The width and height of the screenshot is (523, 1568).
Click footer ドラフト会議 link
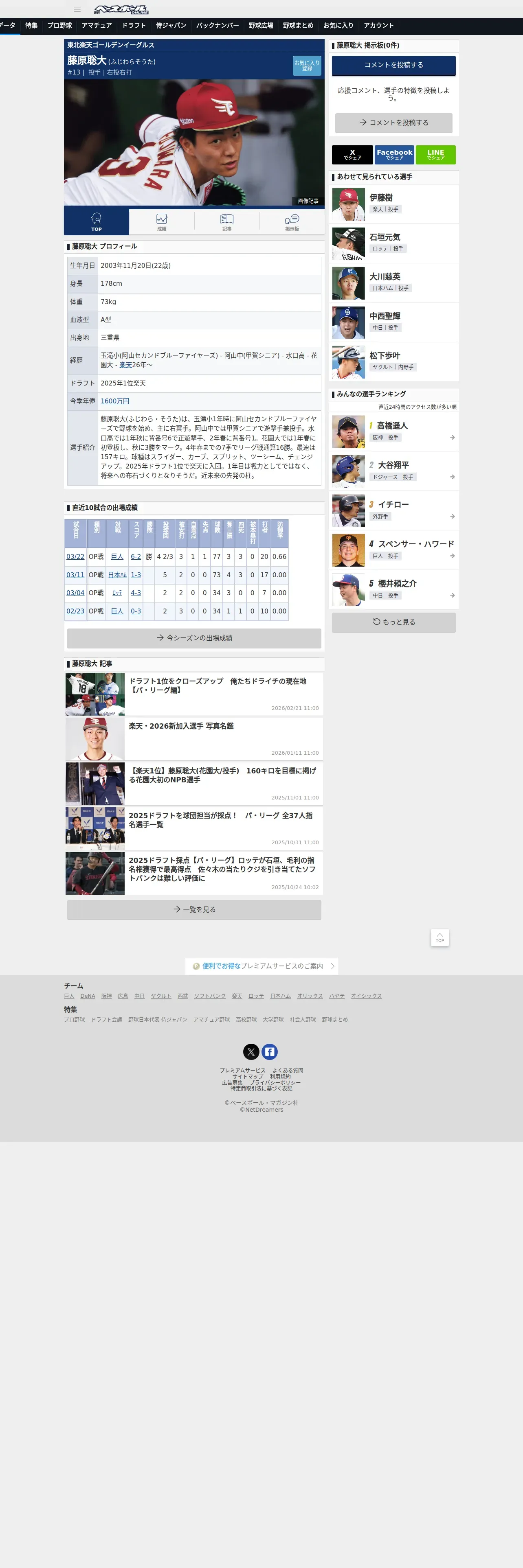tap(107, 1020)
